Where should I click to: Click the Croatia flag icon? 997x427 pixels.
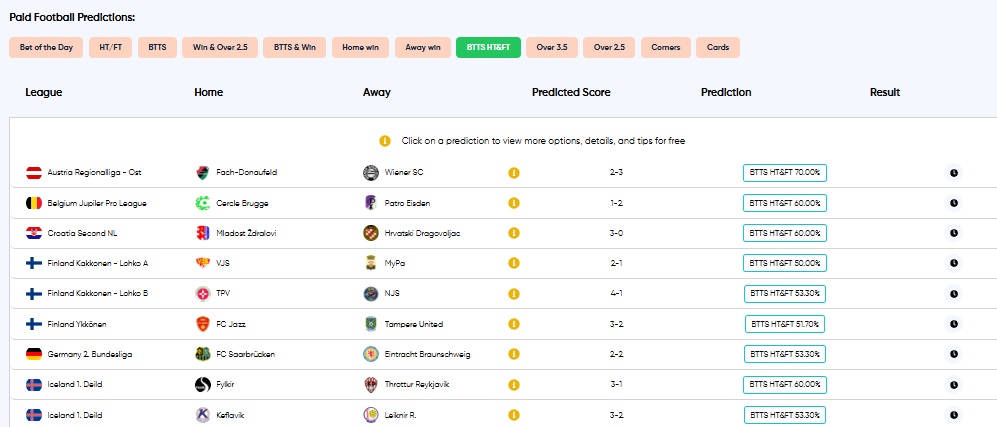(34, 233)
